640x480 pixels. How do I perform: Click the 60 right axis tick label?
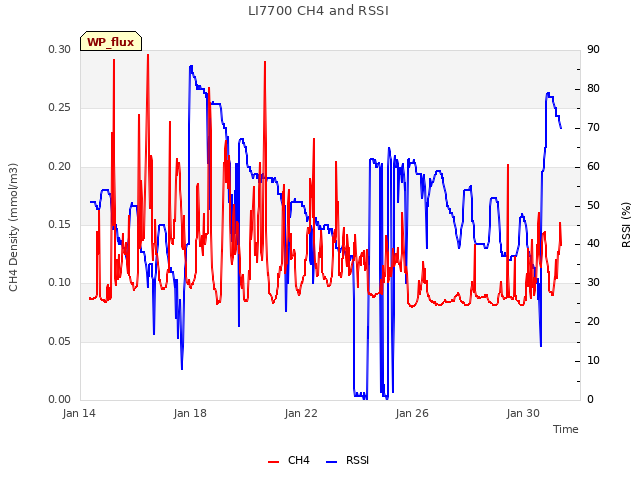(593, 166)
